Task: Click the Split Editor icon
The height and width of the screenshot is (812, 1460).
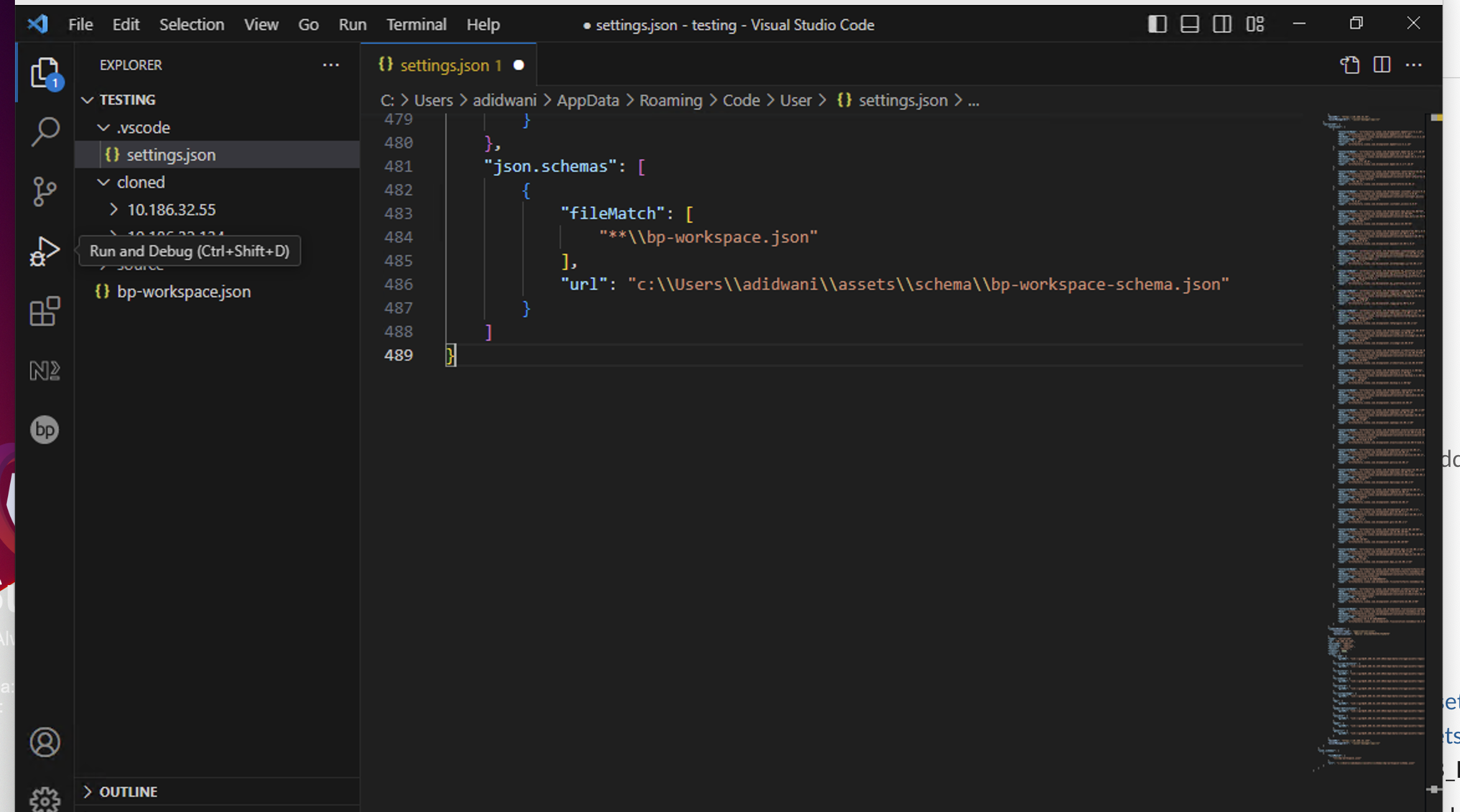Action: click(x=1381, y=65)
